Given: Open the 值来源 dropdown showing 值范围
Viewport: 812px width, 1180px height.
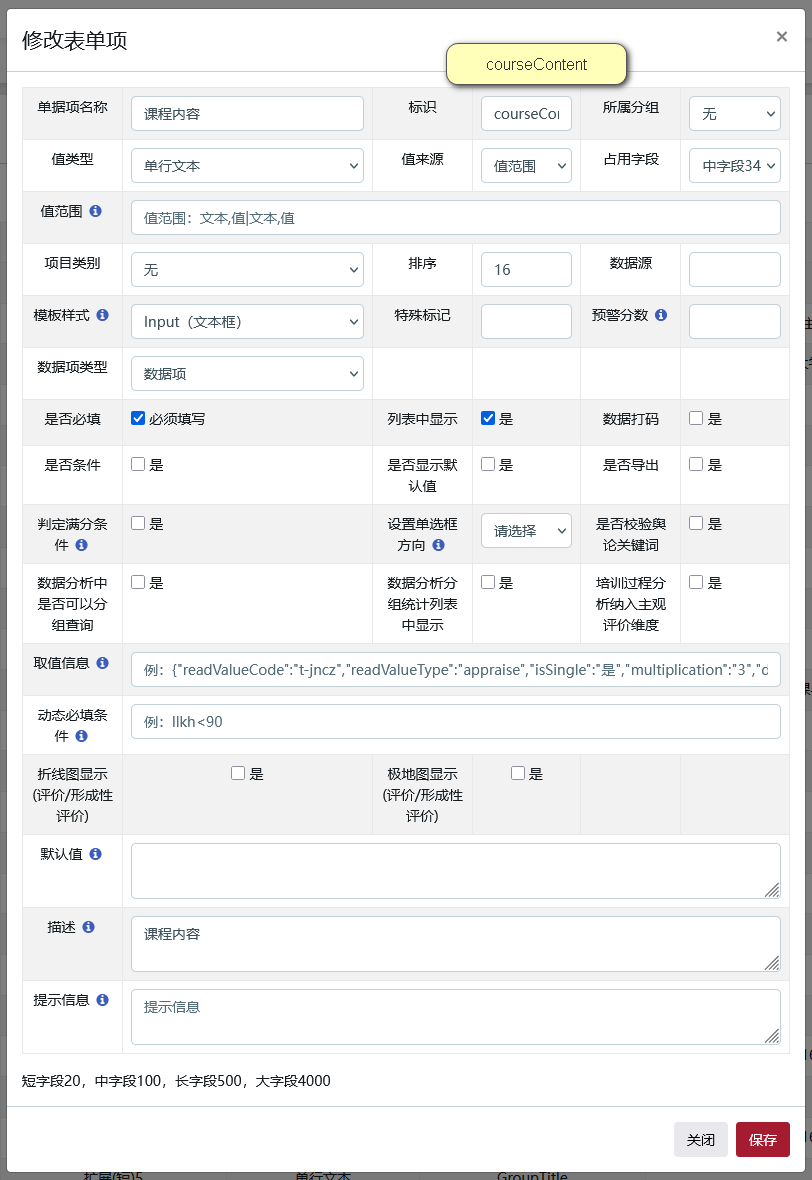Looking at the screenshot, I should [x=526, y=166].
